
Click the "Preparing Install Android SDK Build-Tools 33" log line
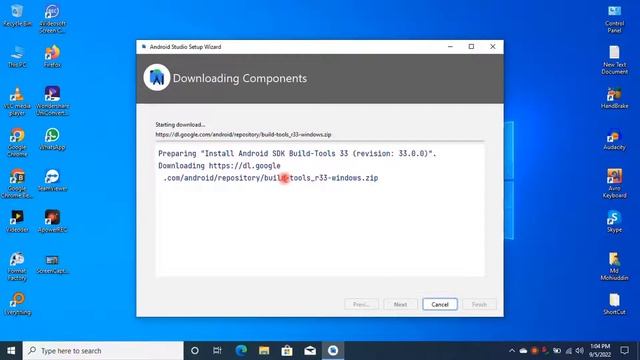[x=297, y=153]
